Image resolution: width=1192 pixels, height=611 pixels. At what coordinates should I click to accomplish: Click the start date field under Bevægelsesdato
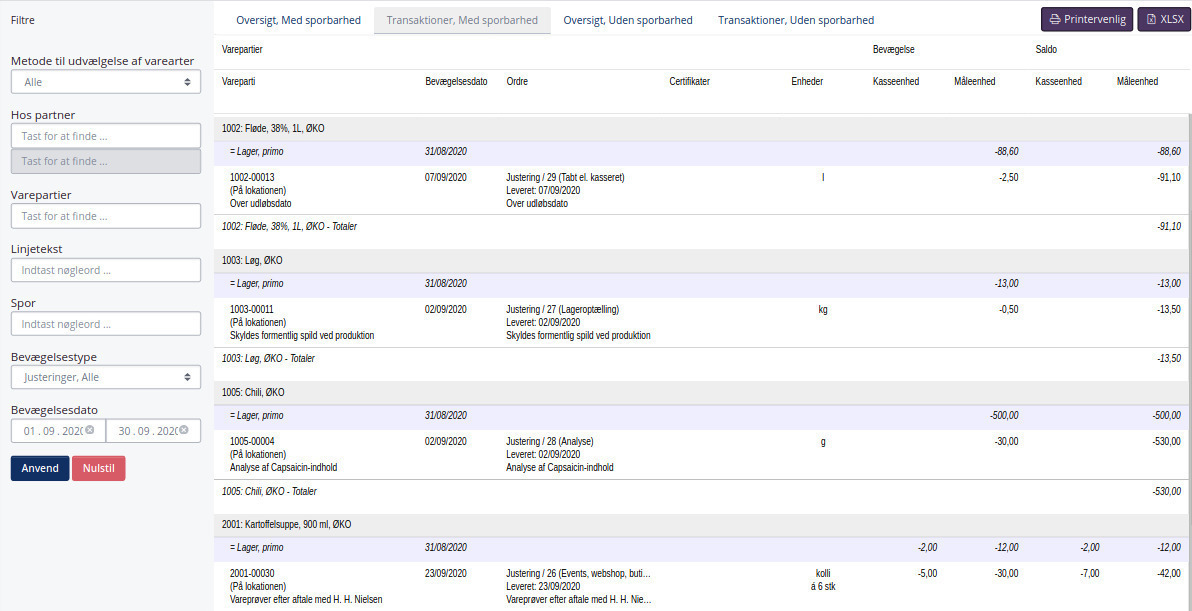click(x=48, y=431)
